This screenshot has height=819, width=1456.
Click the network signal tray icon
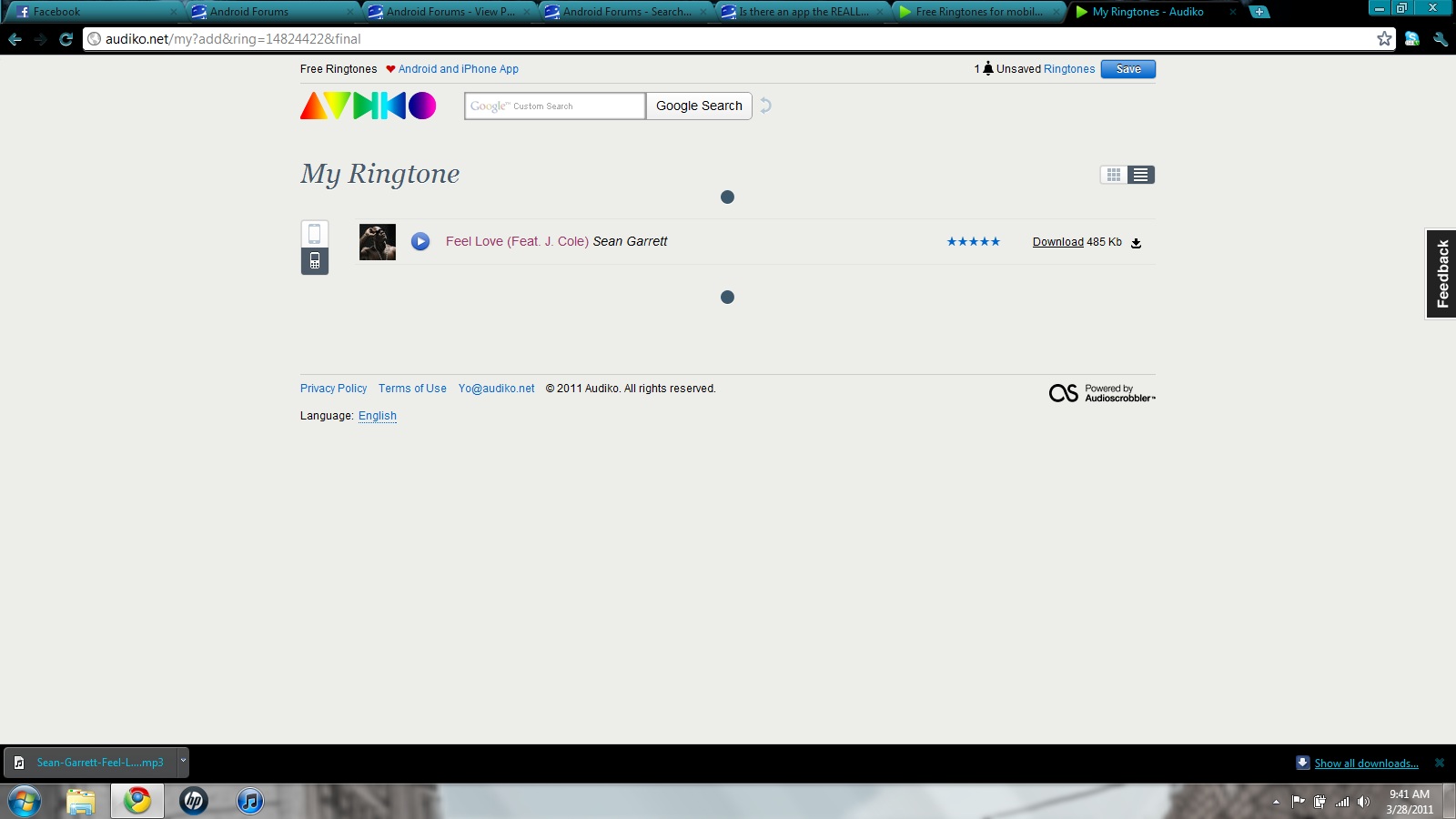[1342, 802]
